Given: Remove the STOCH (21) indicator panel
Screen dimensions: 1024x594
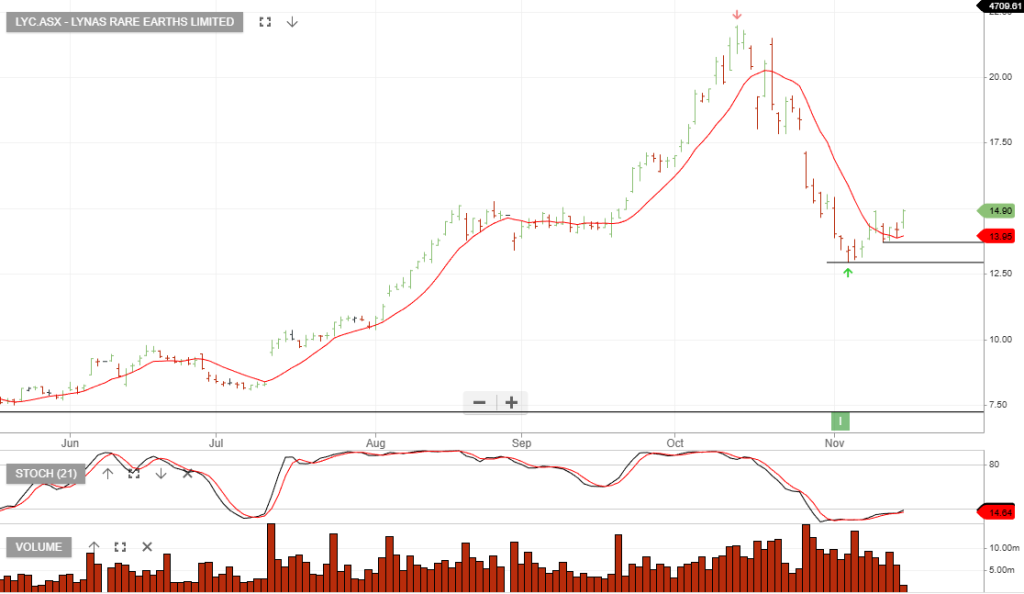Looking at the screenshot, I should pyautogui.click(x=187, y=473).
